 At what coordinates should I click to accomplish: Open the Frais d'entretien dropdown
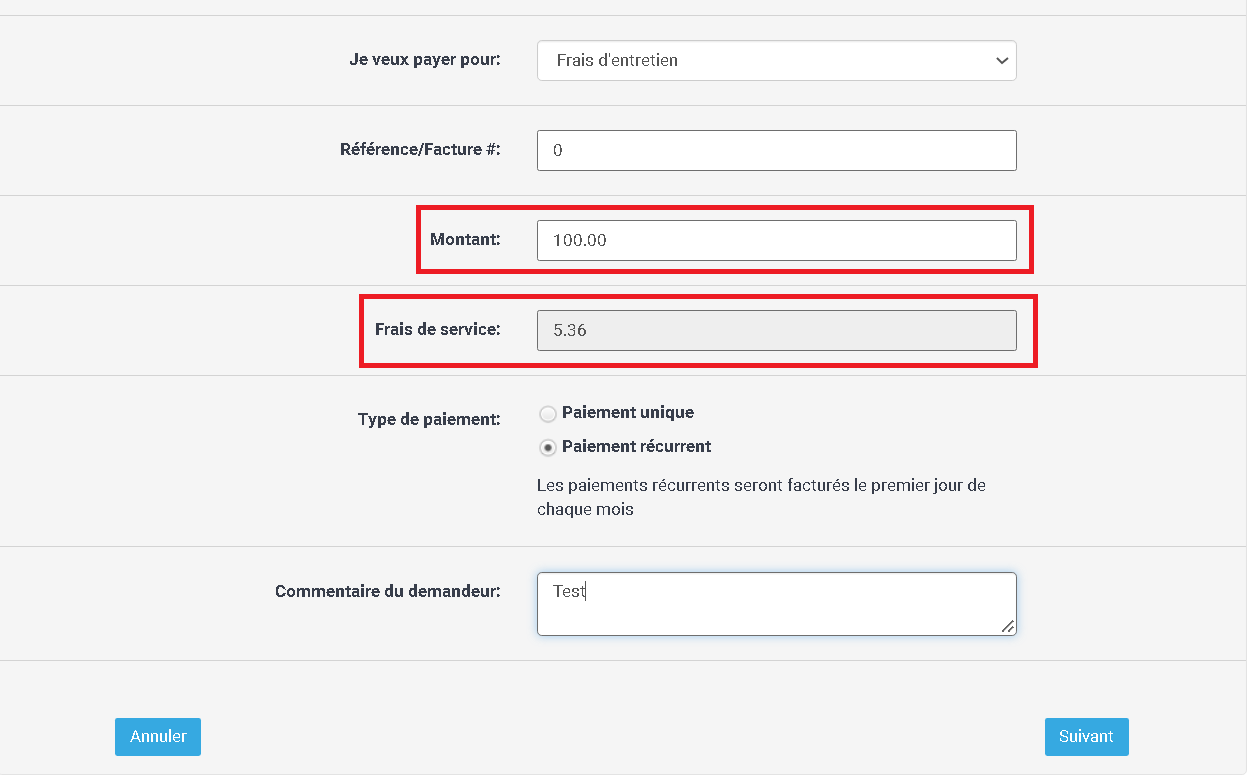click(x=776, y=60)
